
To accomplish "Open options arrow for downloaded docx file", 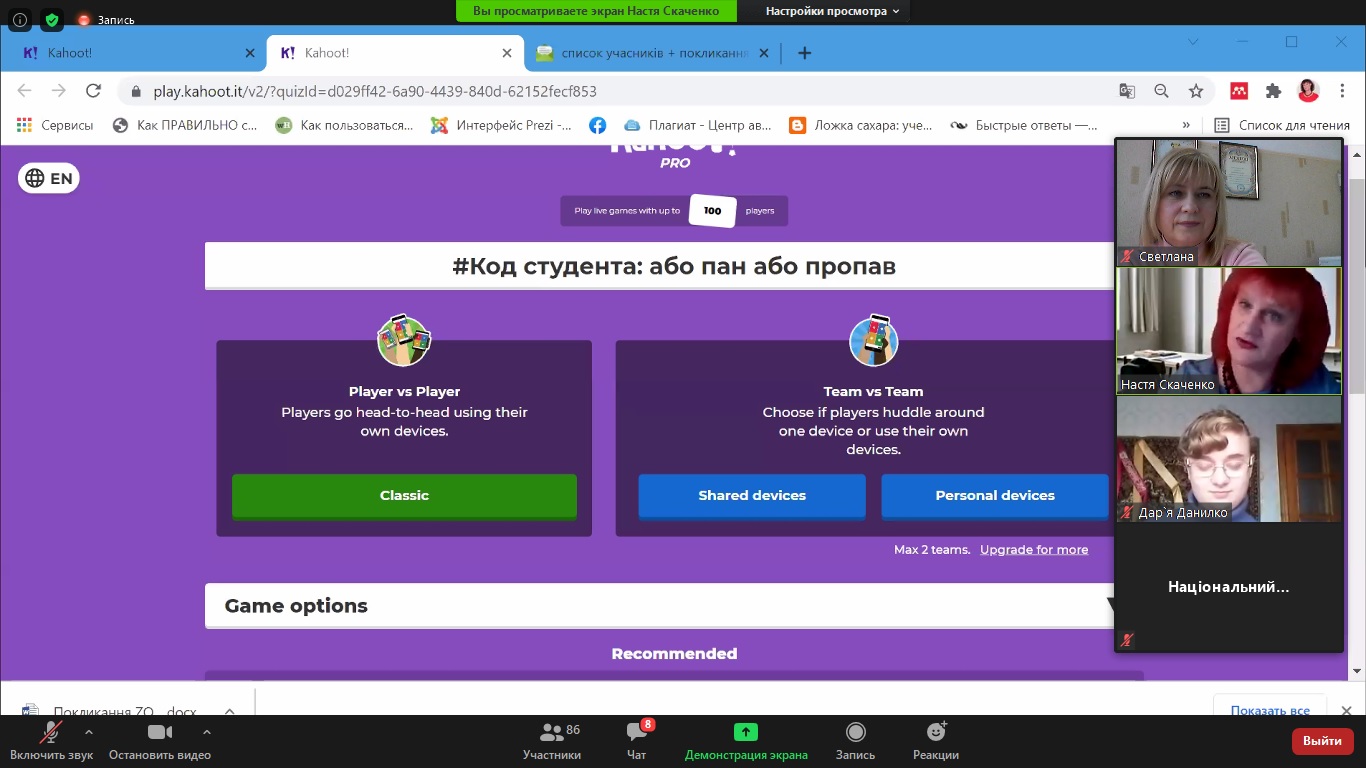I will (229, 711).
